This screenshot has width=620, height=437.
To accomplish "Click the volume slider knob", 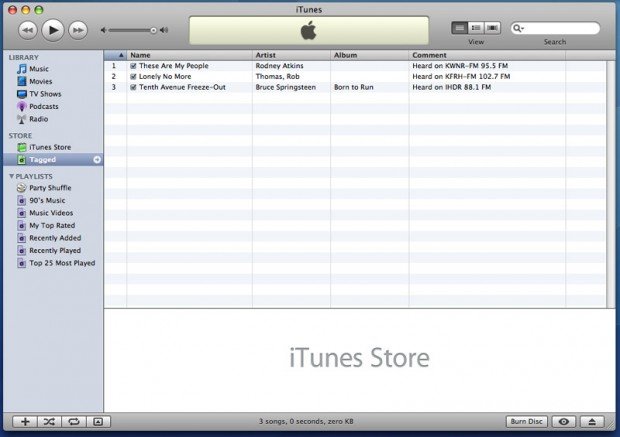I will pos(153,30).
